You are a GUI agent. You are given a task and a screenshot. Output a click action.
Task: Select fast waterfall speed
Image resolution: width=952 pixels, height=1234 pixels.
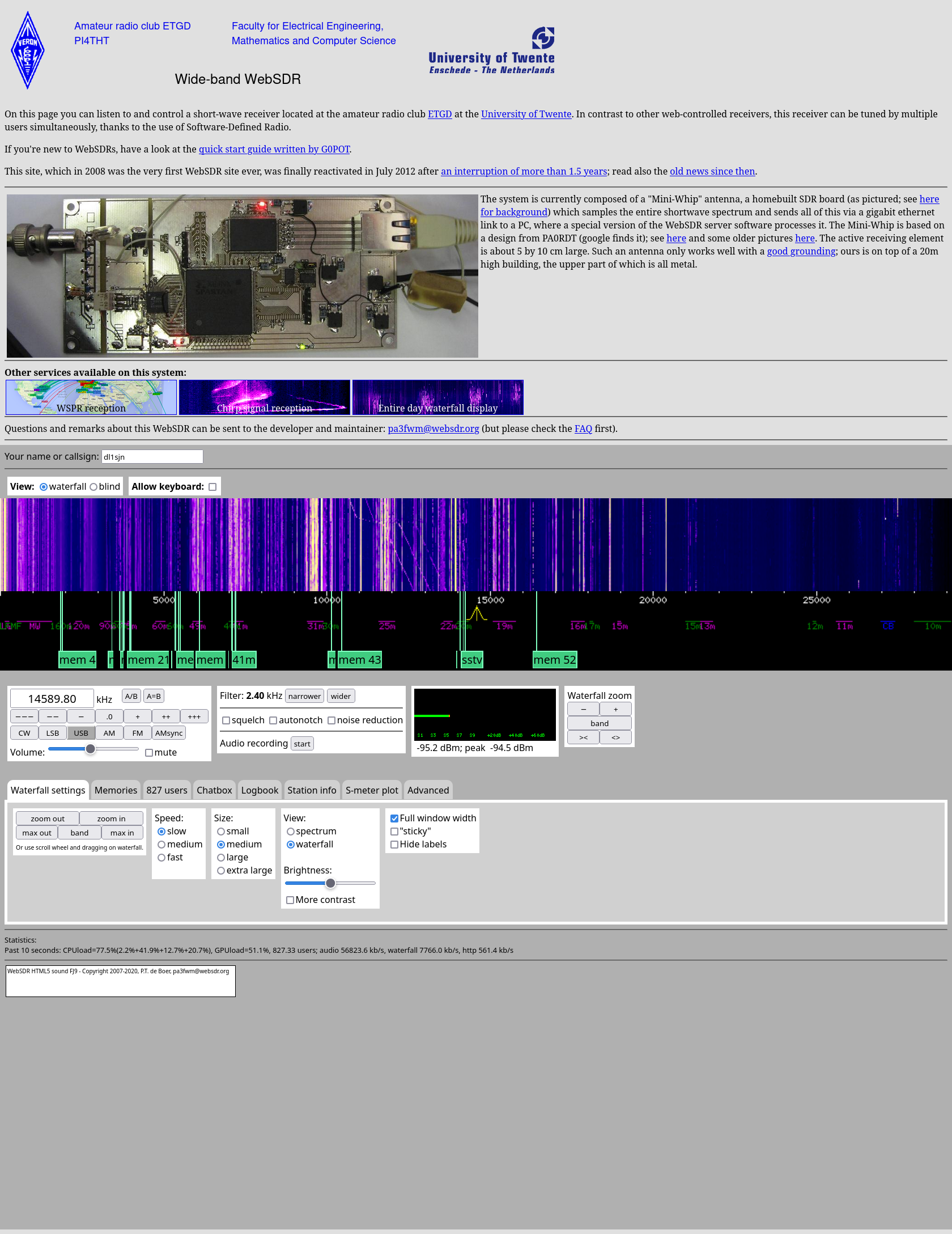click(161, 858)
